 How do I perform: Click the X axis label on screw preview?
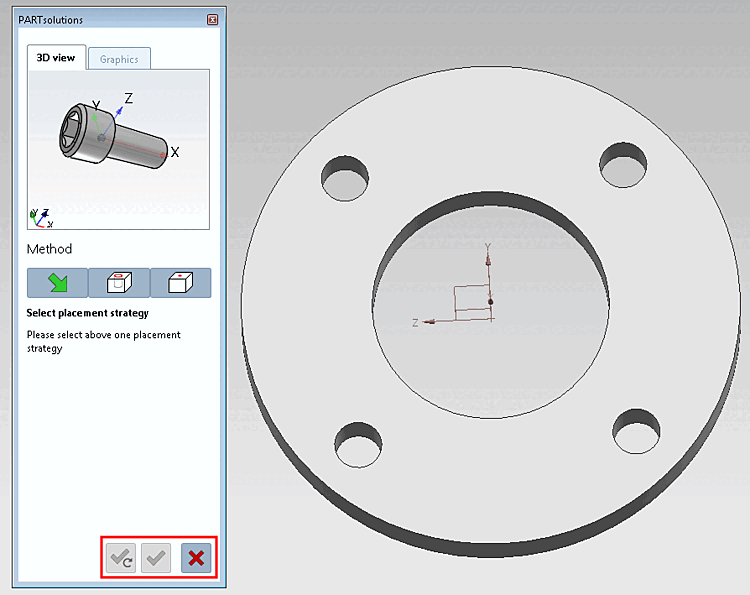(175, 153)
